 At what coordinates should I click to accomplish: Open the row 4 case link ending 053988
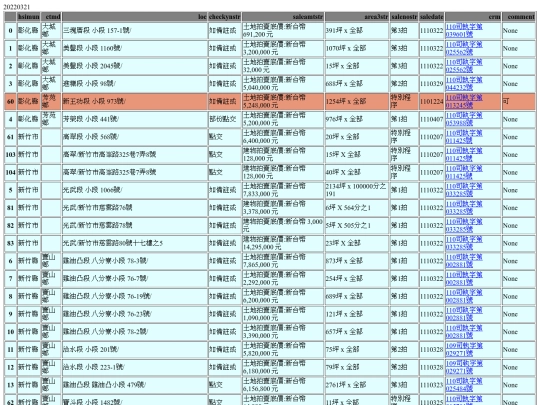point(464,119)
